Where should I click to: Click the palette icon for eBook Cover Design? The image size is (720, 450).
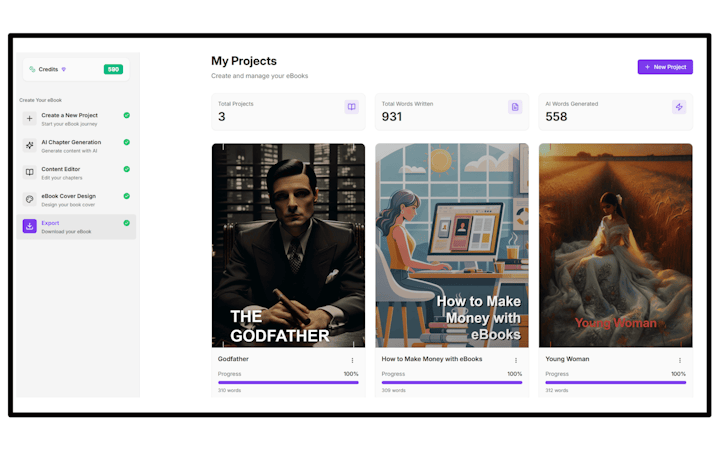click(29, 199)
